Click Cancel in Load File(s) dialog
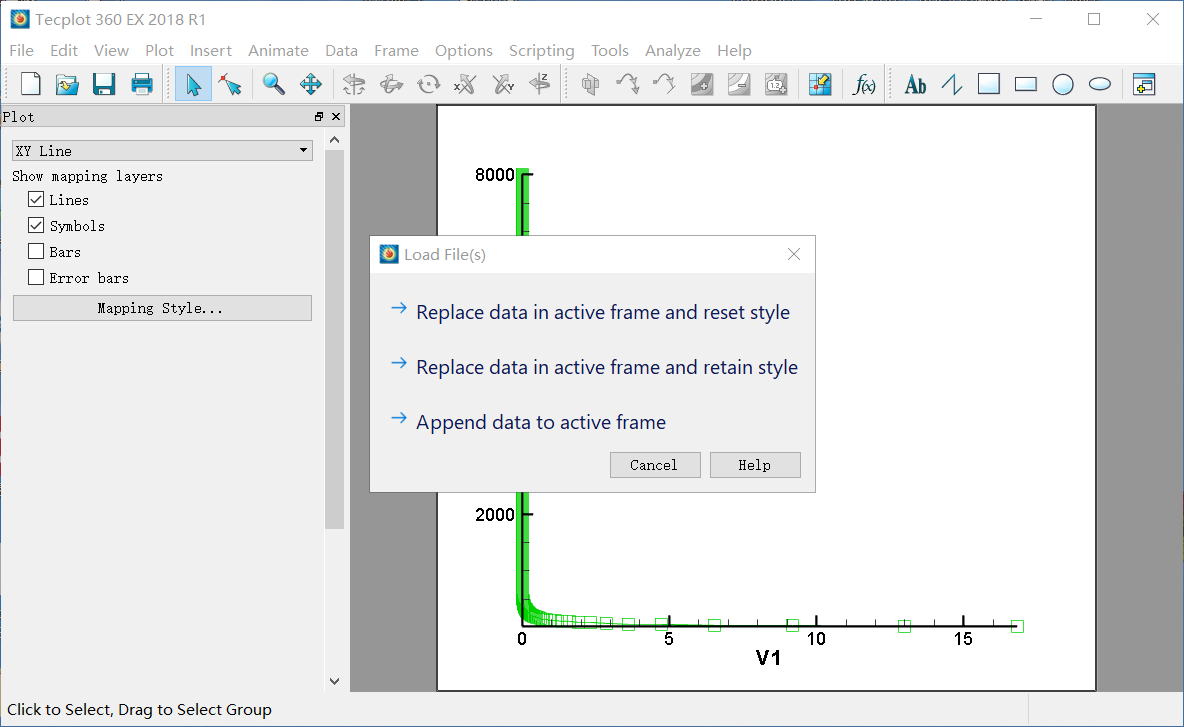Image resolution: width=1184 pixels, height=727 pixels. pyautogui.click(x=655, y=465)
